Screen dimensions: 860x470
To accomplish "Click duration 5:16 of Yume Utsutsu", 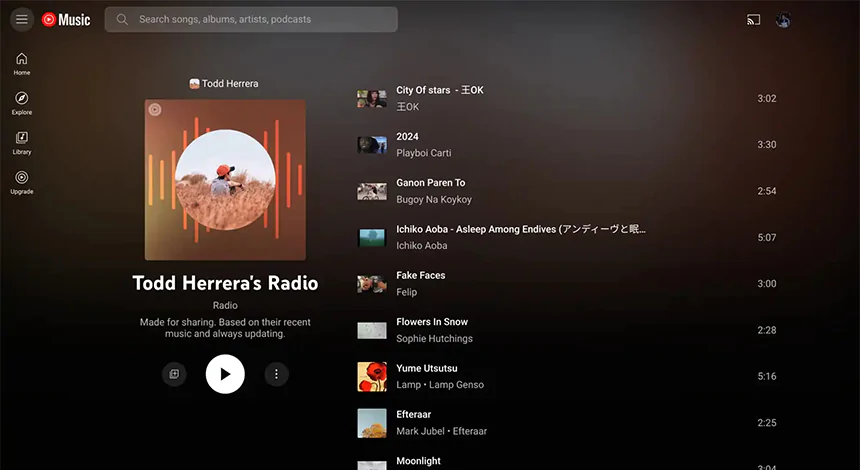I will coord(767,376).
